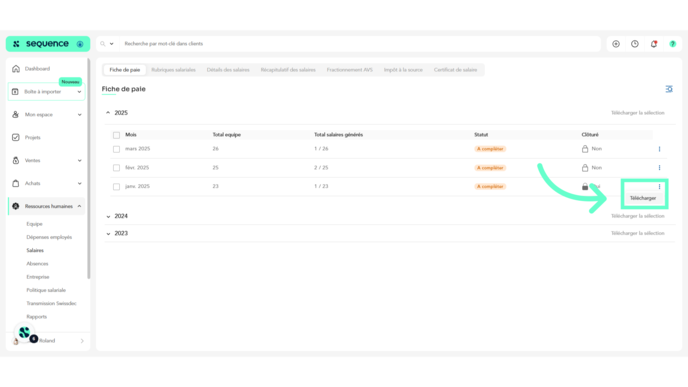Click the À compléter badge for févr. 2025
Viewport: 688px width, 387px height.
pyautogui.click(x=490, y=168)
